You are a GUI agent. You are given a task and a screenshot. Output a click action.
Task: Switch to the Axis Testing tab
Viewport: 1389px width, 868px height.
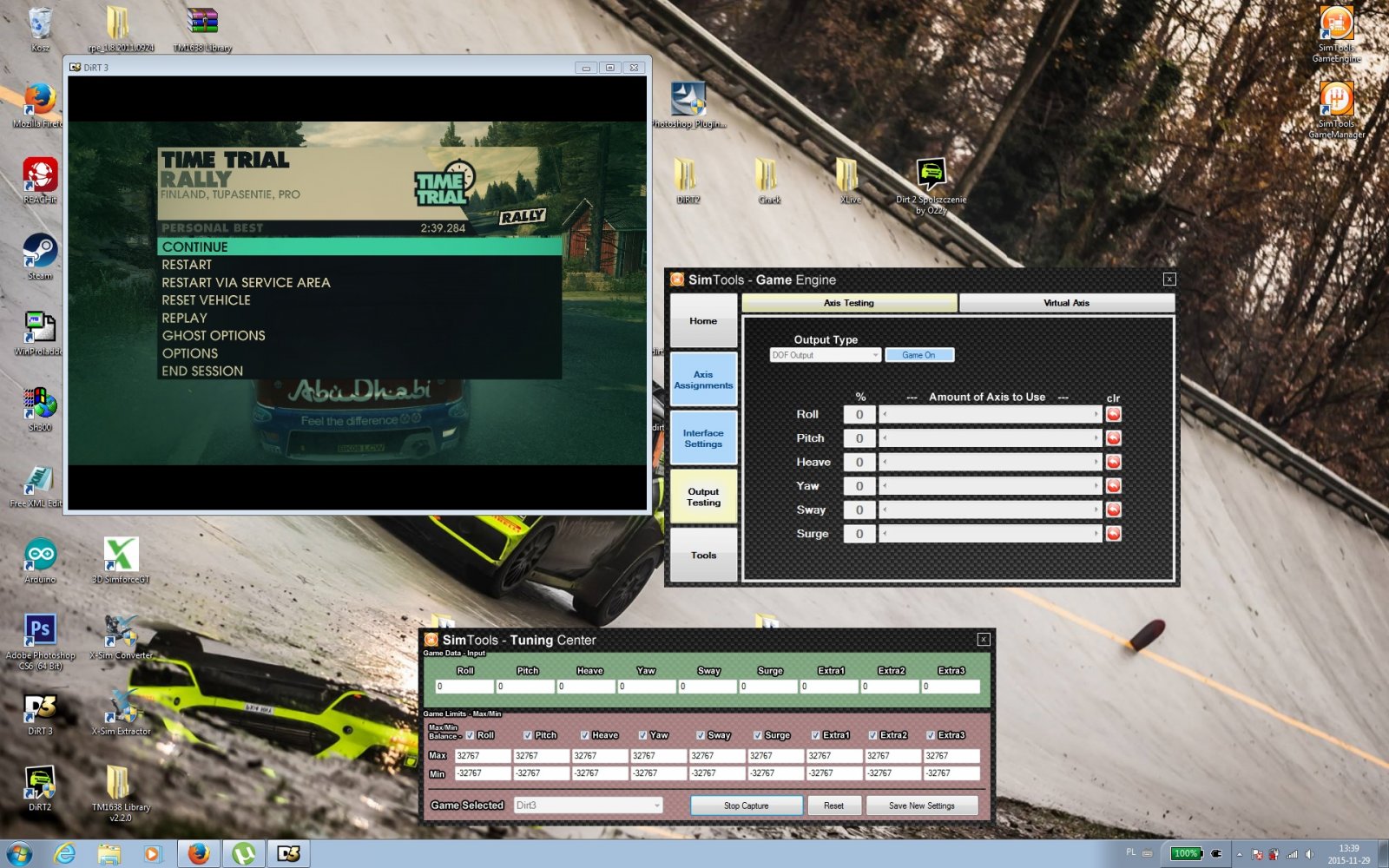point(849,303)
